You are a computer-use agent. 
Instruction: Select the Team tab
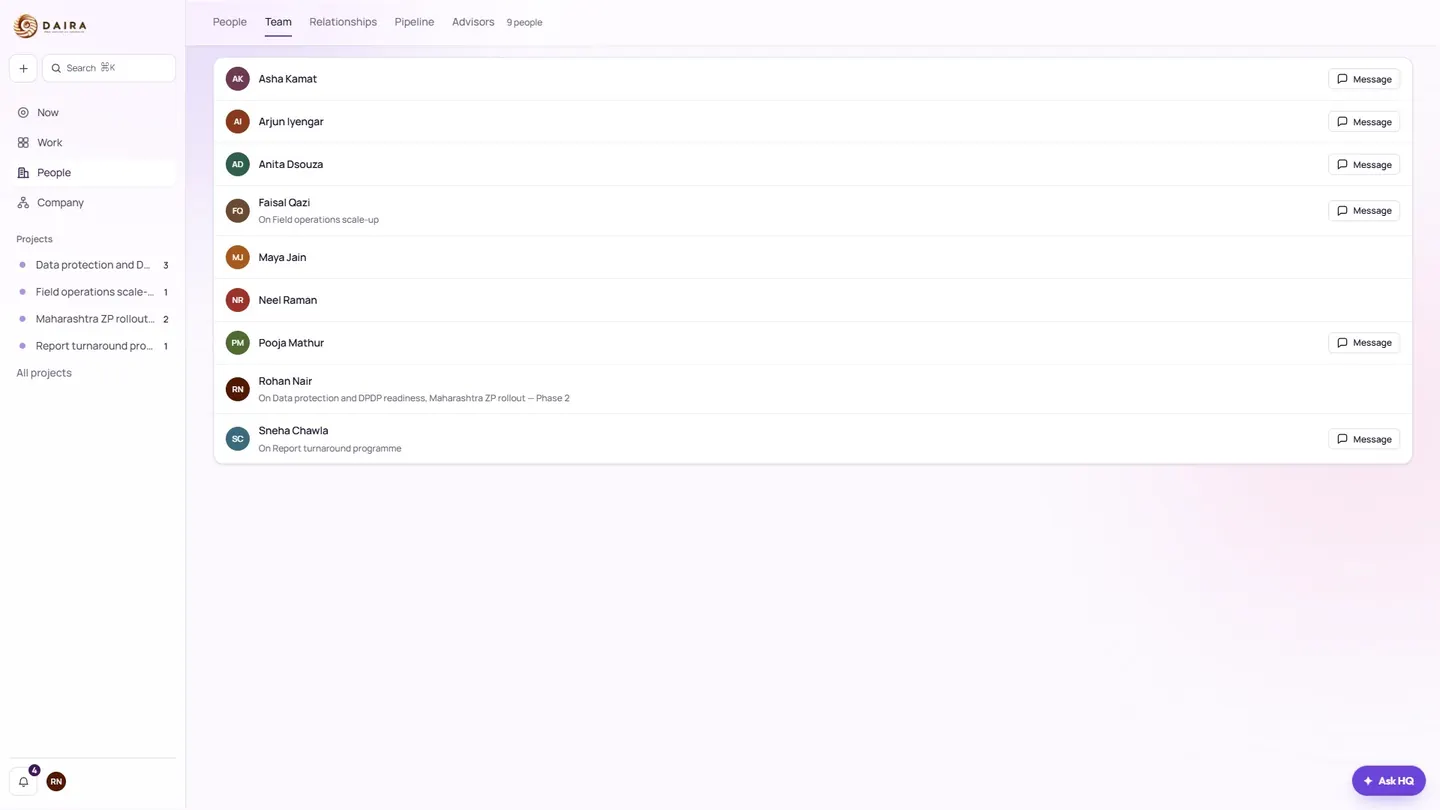[278, 22]
